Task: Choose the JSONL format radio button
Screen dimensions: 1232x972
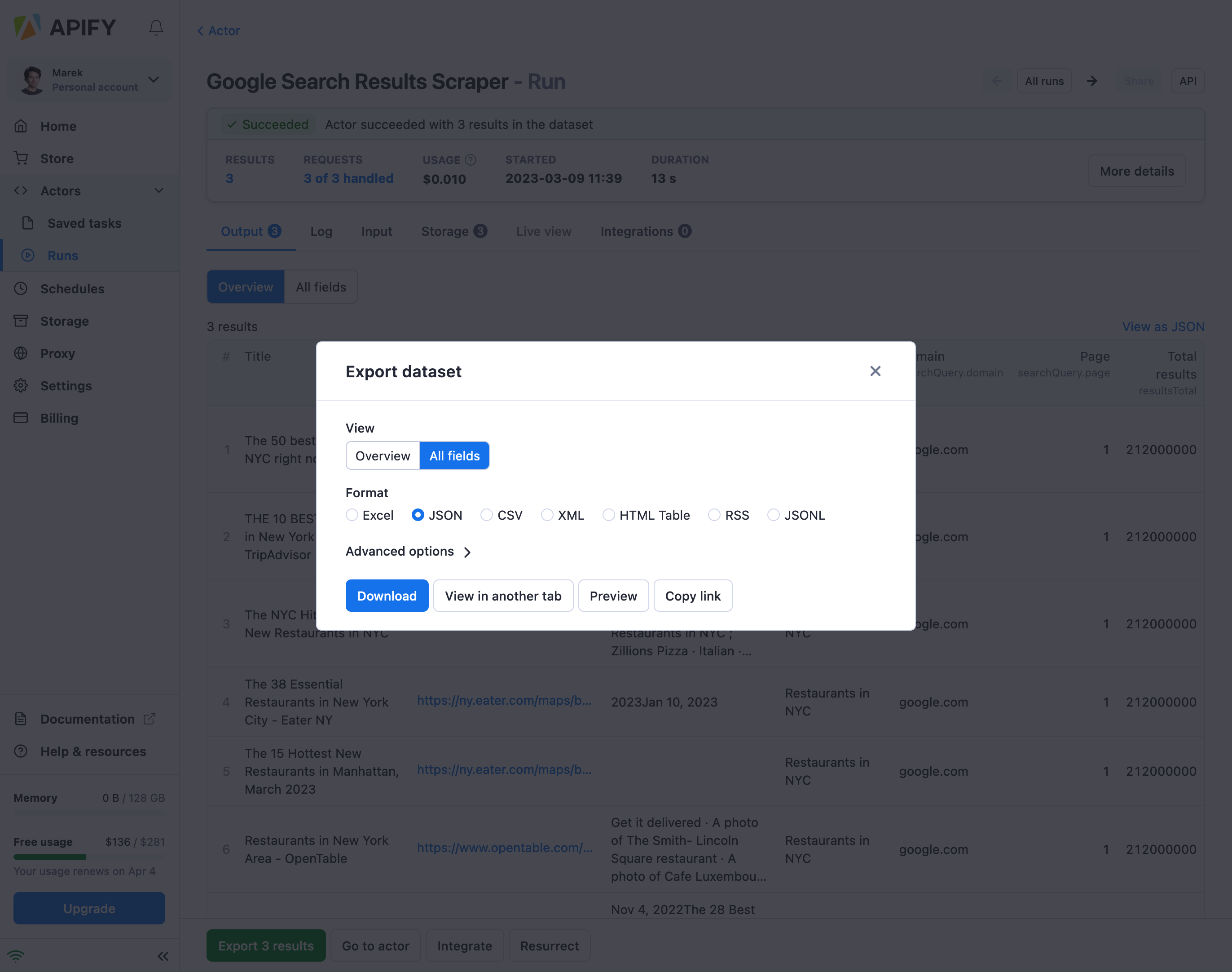Action: point(773,515)
